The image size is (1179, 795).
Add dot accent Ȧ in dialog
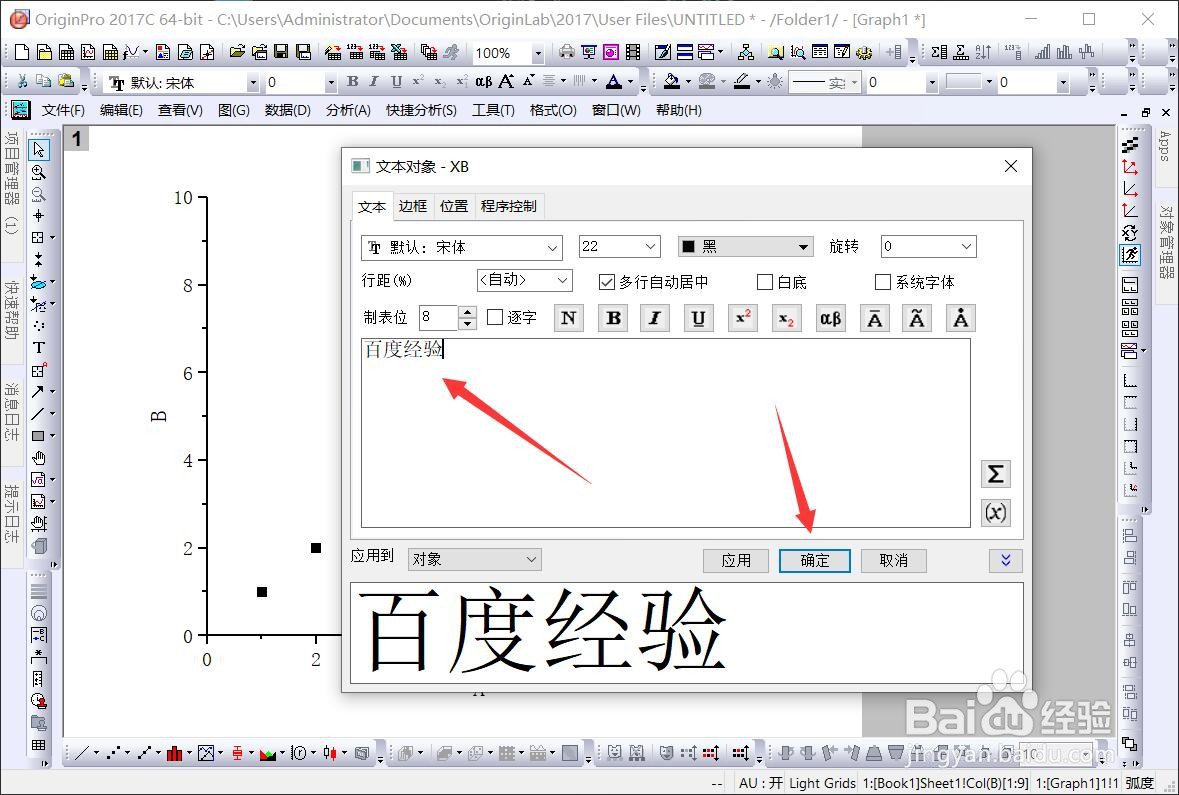pyautogui.click(x=961, y=318)
